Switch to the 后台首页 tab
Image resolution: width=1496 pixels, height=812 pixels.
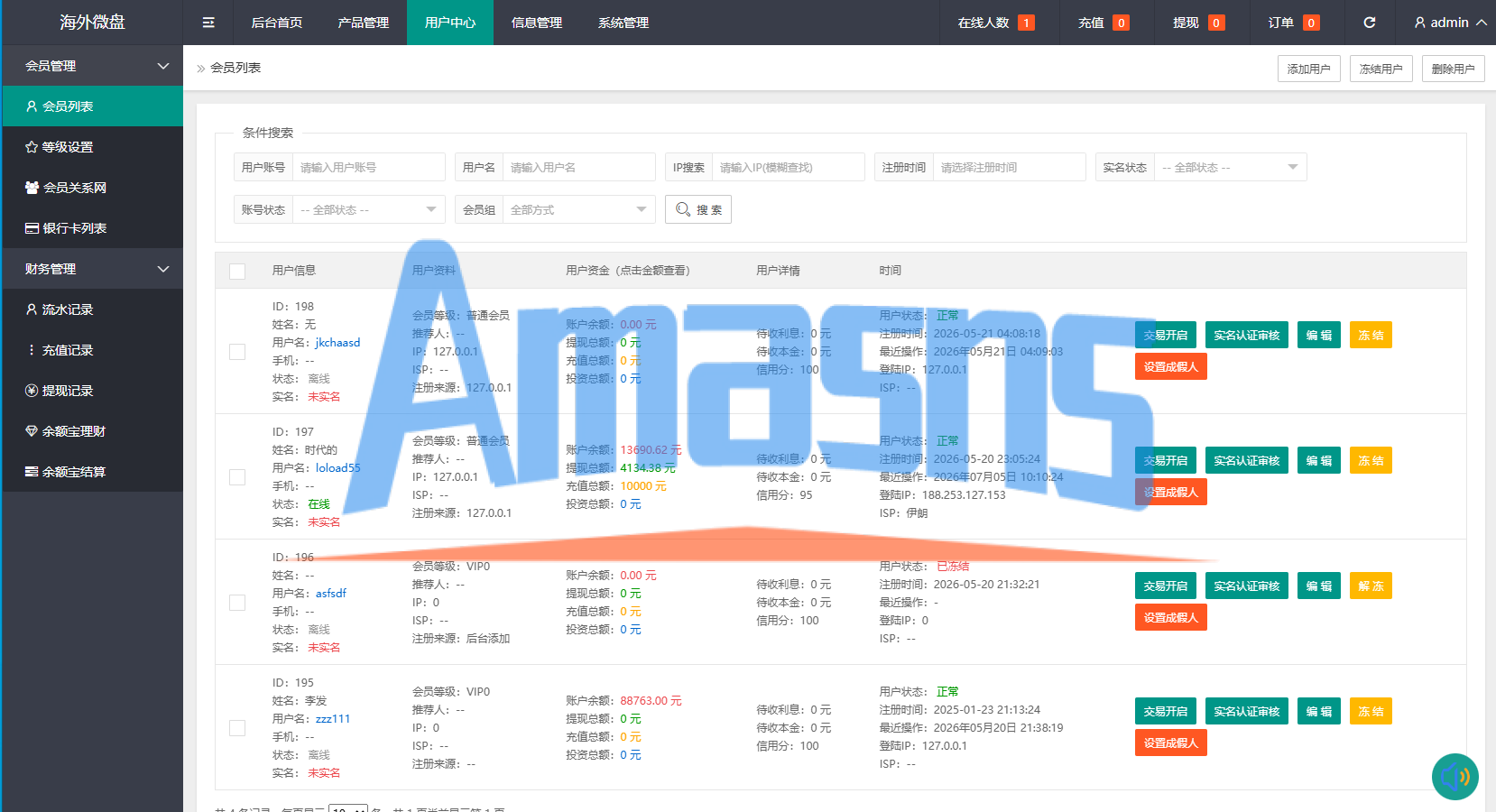click(x=277, y=23)
